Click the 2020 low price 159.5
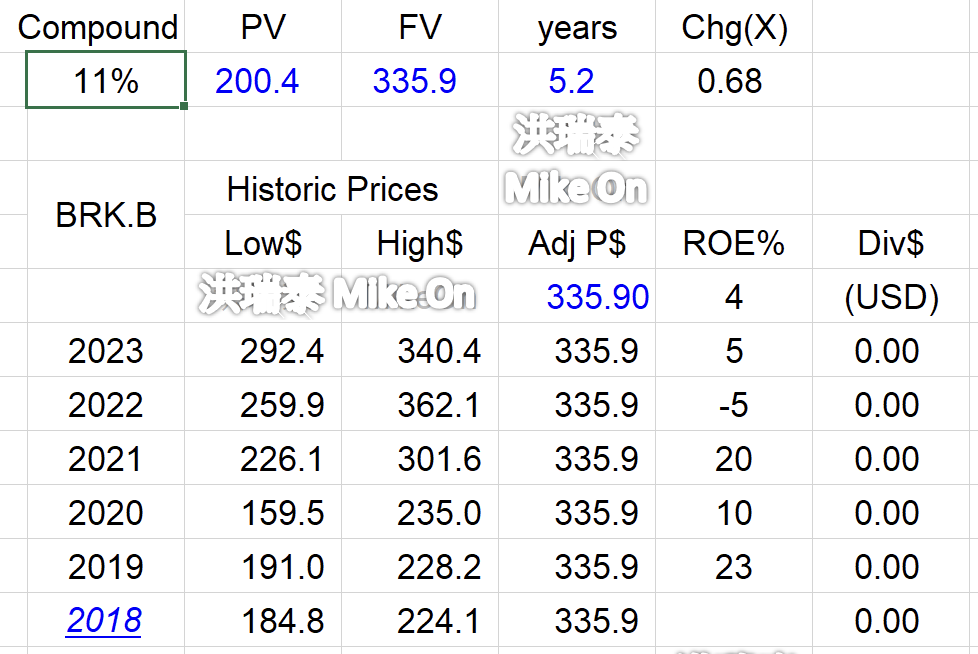The height and width of the screenshot is (654, 978). coord(283,513)
